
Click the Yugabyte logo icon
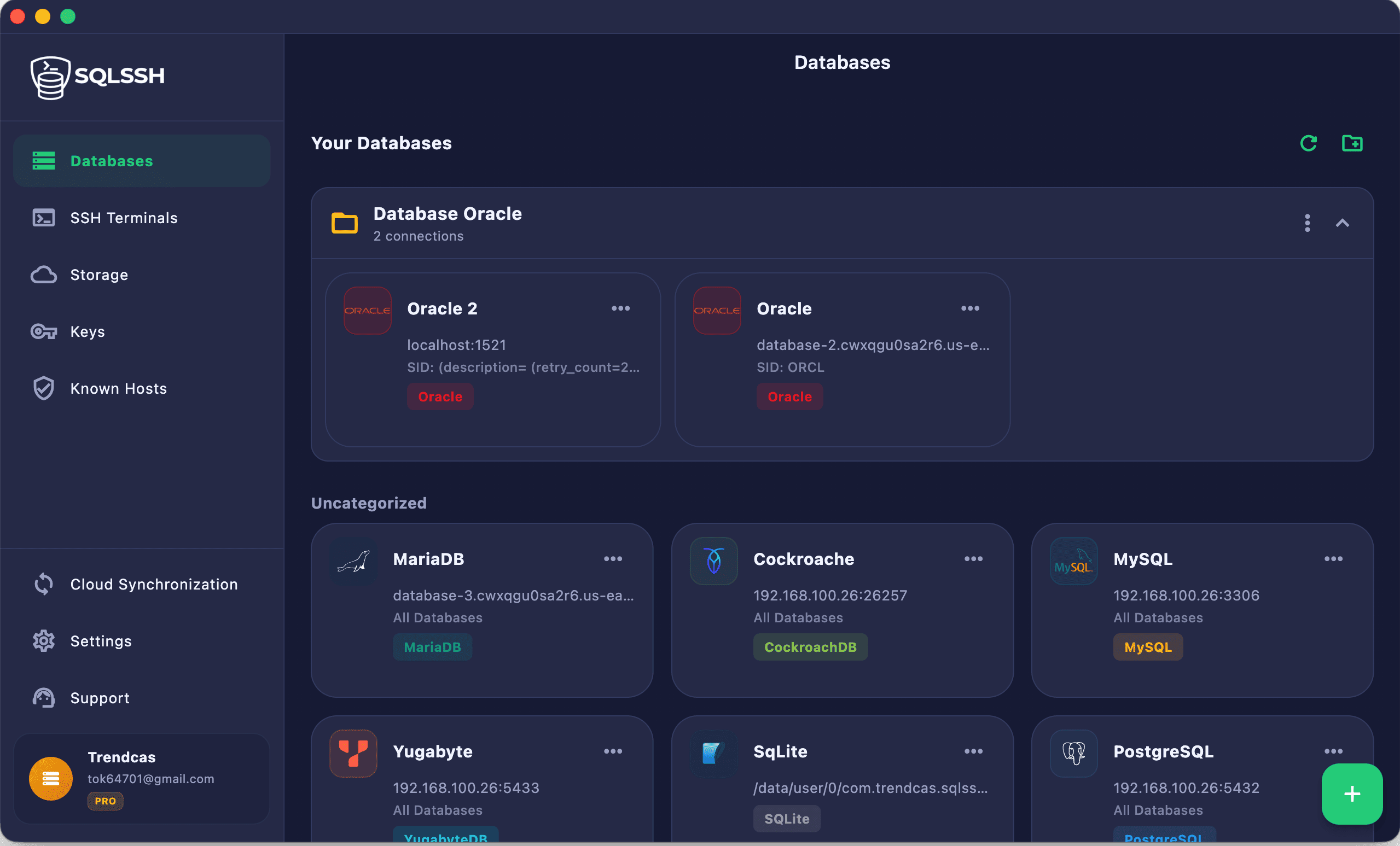click(353, 754)
